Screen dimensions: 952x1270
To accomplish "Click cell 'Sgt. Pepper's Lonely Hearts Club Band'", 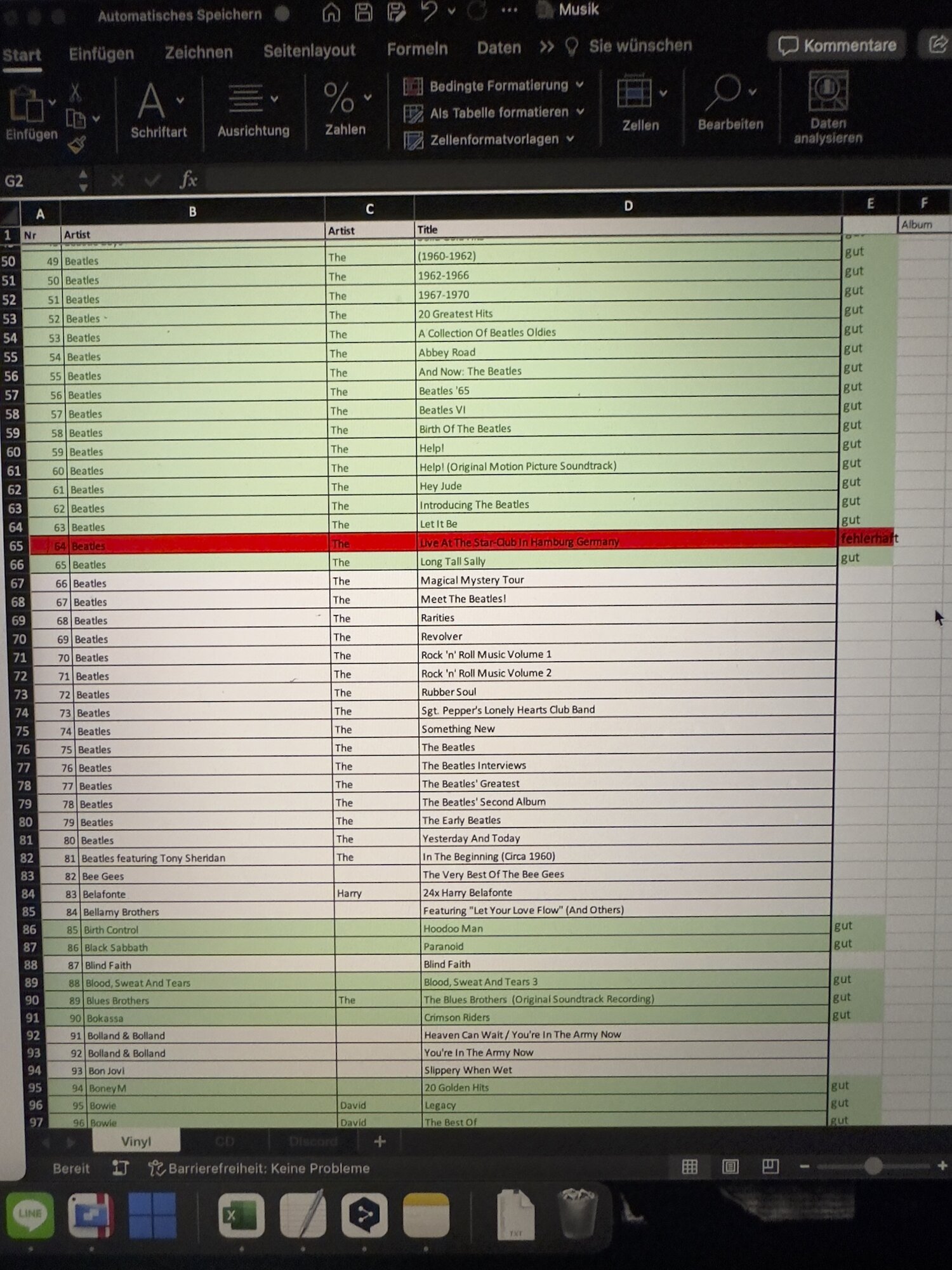I will pos(626,710).
